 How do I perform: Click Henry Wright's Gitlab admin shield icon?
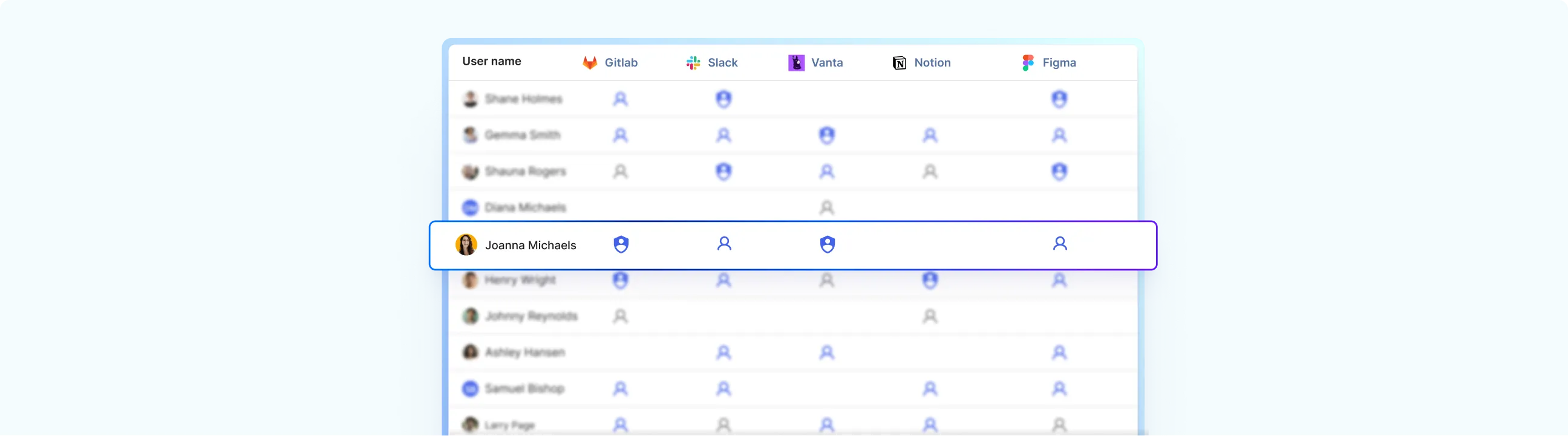(x=620, y=281)
